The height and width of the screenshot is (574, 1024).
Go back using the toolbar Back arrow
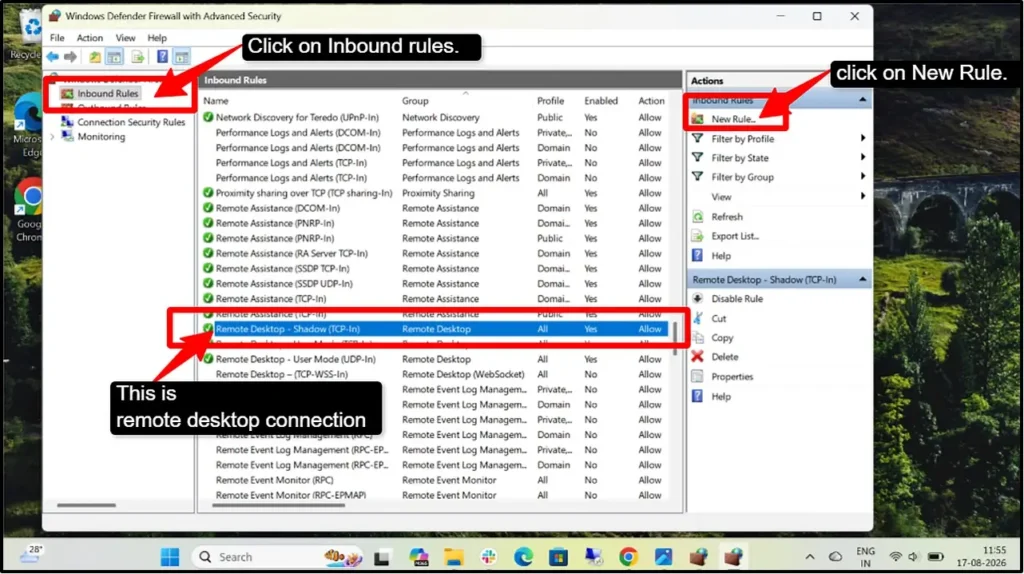click(x=52, y=57)
